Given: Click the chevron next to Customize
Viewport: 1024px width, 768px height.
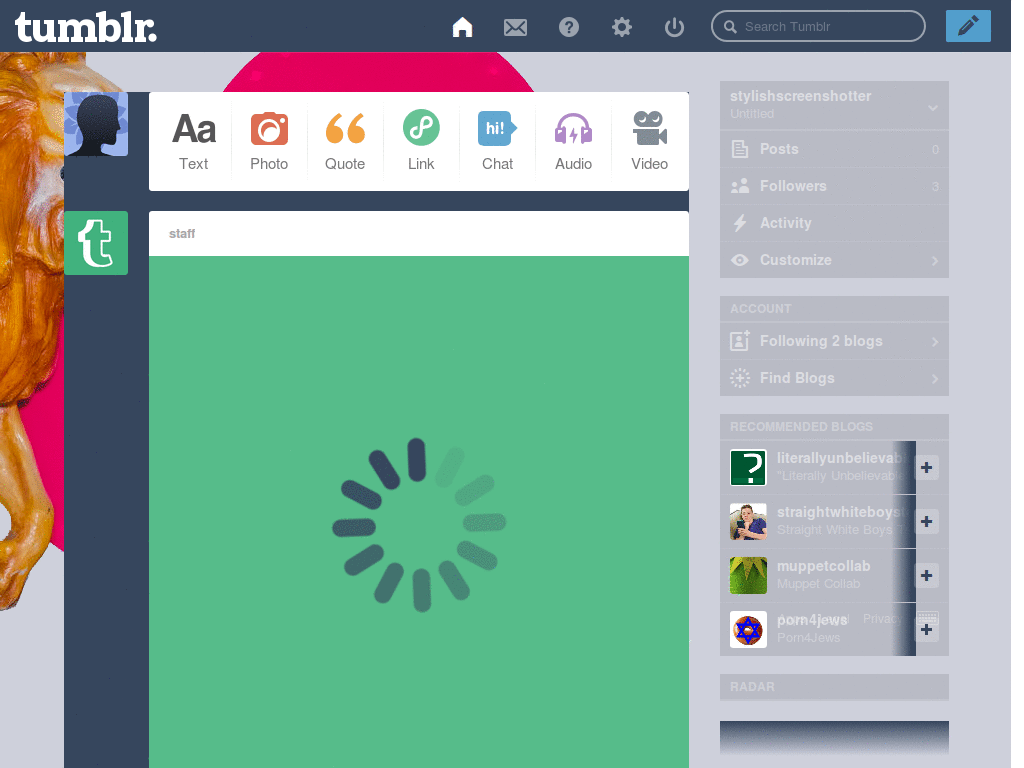Looking at the screenshot, I should (x=935, y=261).
